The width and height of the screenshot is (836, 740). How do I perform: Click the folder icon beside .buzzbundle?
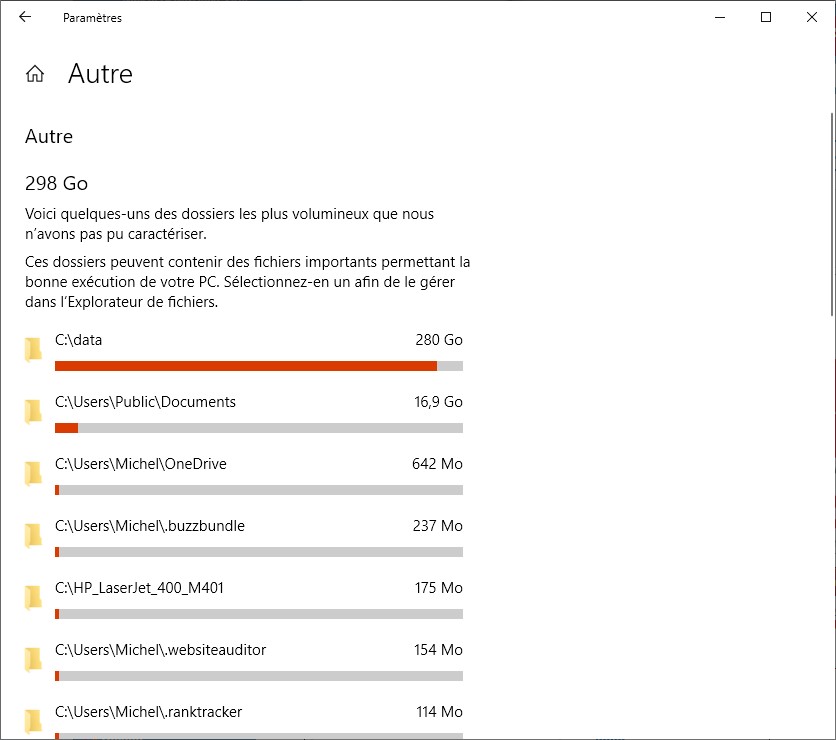34,535
